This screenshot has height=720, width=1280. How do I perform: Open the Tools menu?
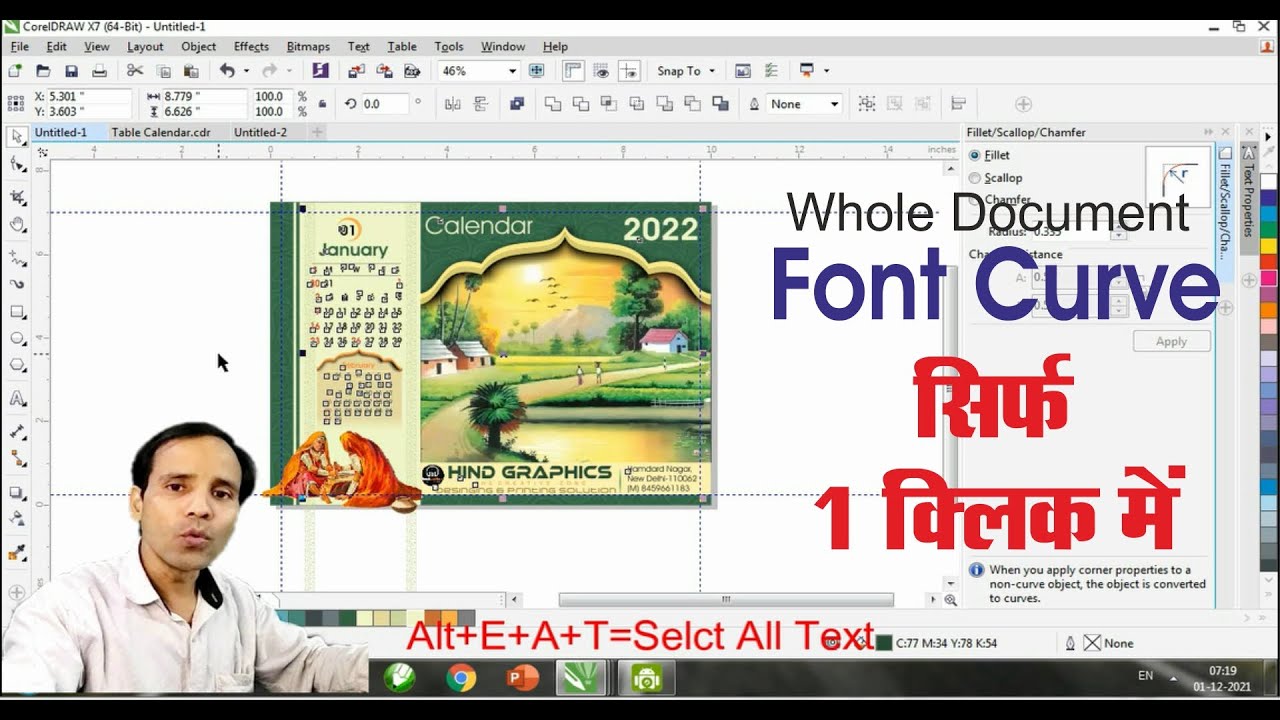point(449,46)
